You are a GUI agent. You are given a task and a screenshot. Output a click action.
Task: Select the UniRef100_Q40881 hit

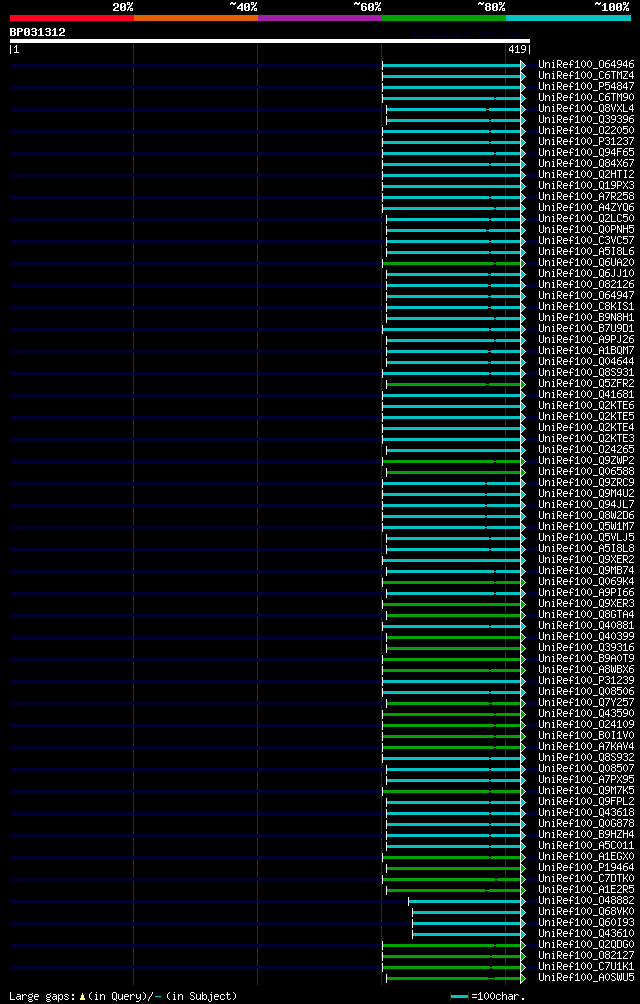[x=586, y=626]
